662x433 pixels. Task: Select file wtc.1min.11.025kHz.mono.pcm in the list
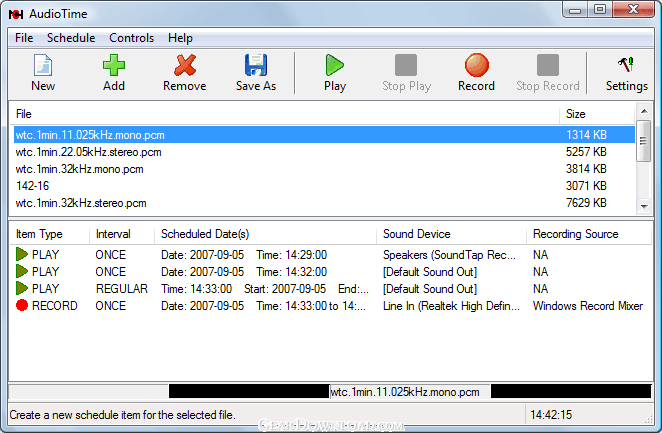(x=324, y=135)
